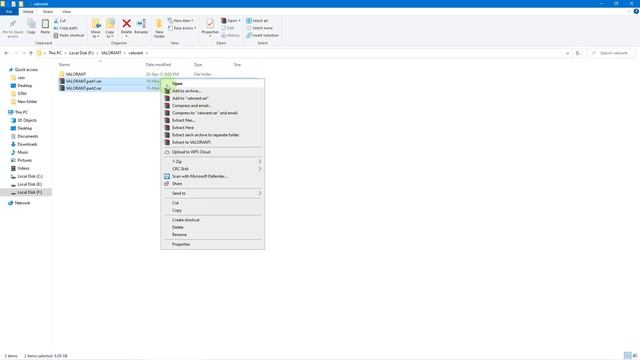Click the Properties icon in the ribbon
Screen dimensions: 640x360
point(210,24)
